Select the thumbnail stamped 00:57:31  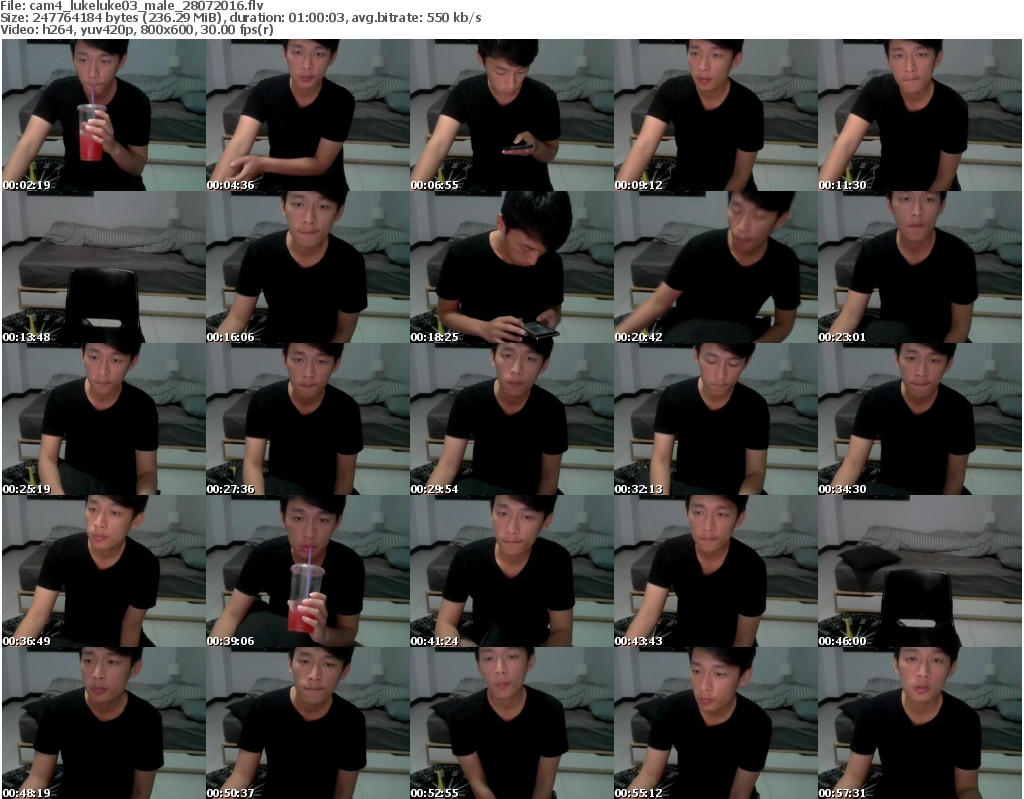tap(920, 723)
